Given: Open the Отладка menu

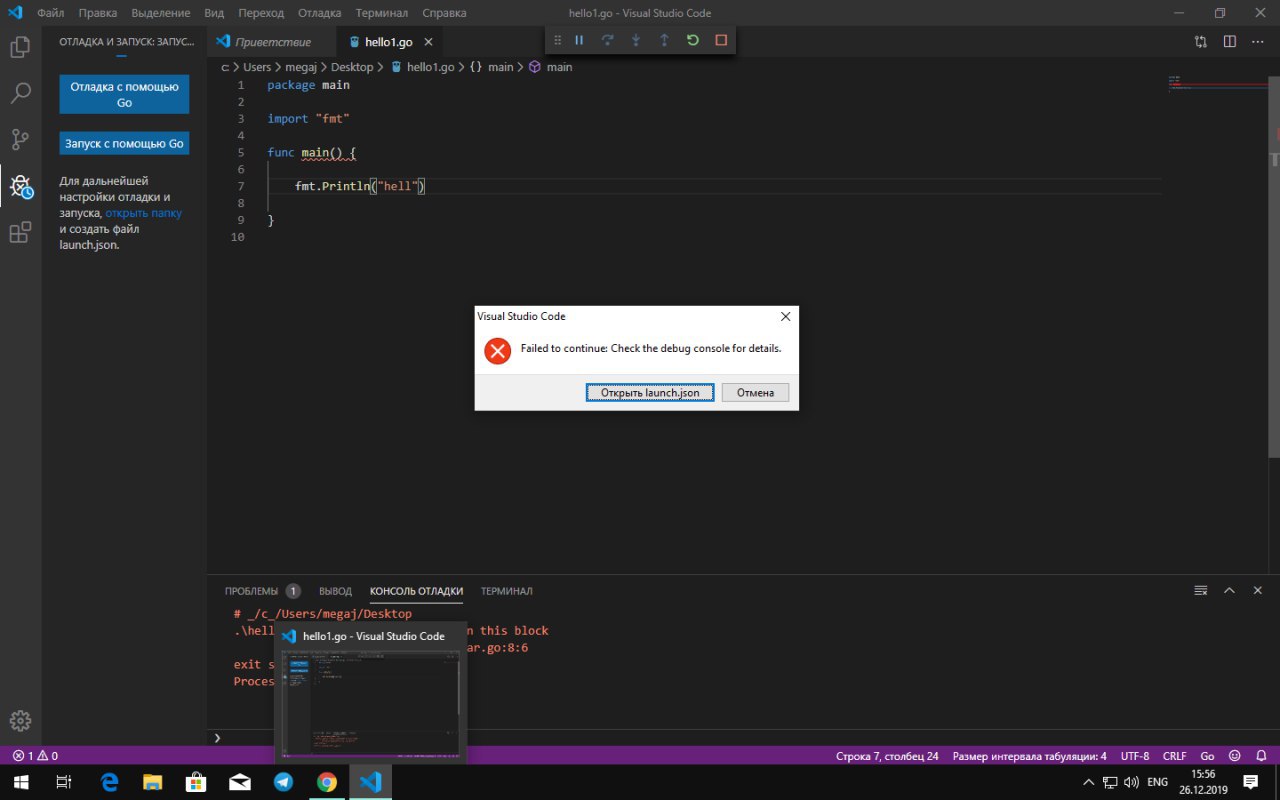Looking at the screenshot, I should click(320, 13).
